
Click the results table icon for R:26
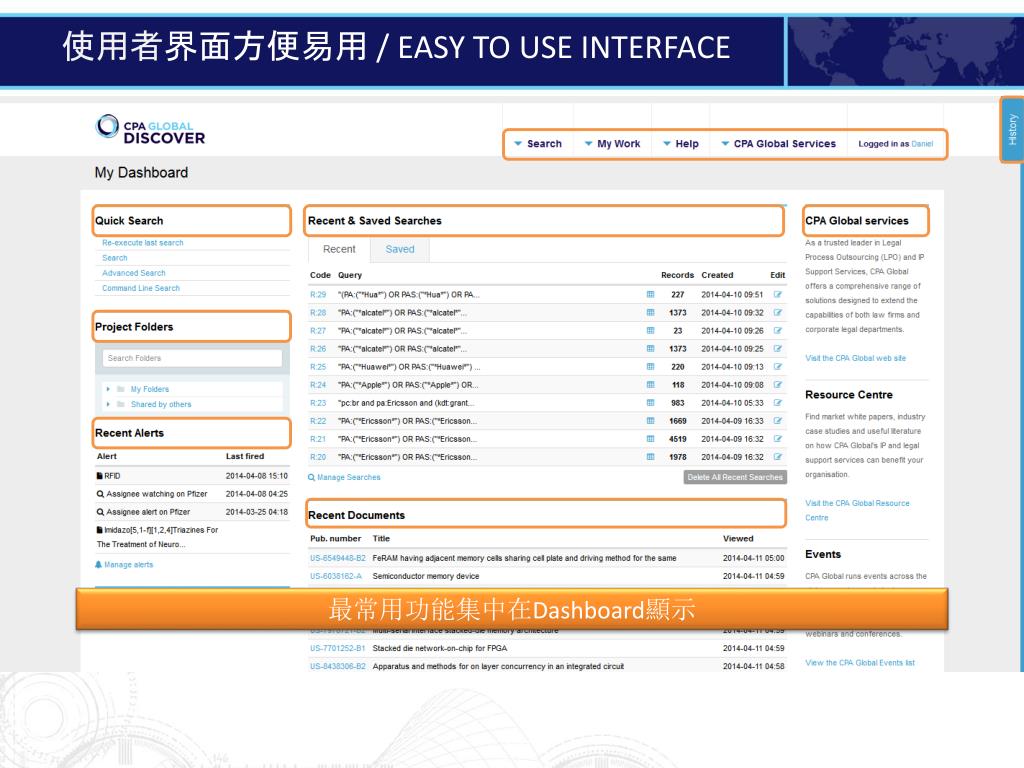[650, 349]
